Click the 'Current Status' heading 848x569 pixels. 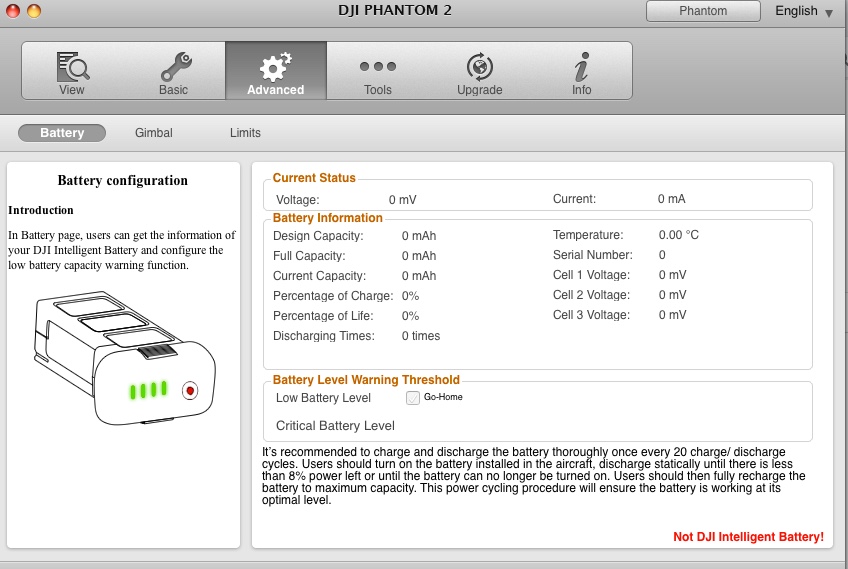314,178
